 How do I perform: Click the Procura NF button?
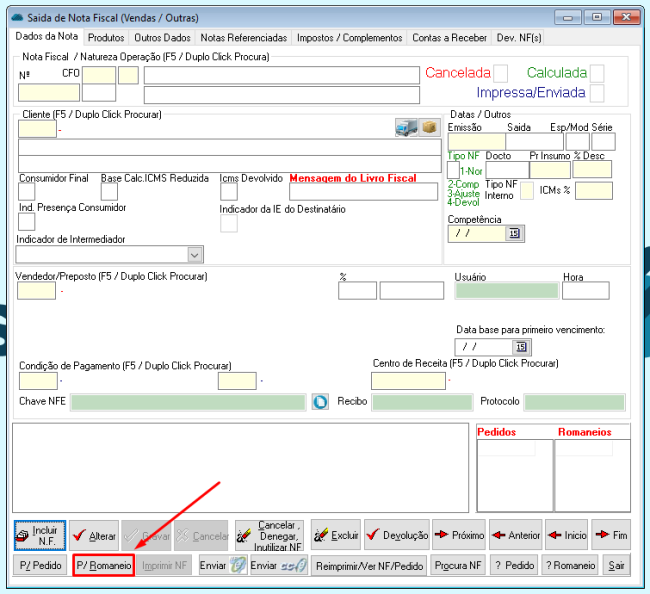pos(459,566)
